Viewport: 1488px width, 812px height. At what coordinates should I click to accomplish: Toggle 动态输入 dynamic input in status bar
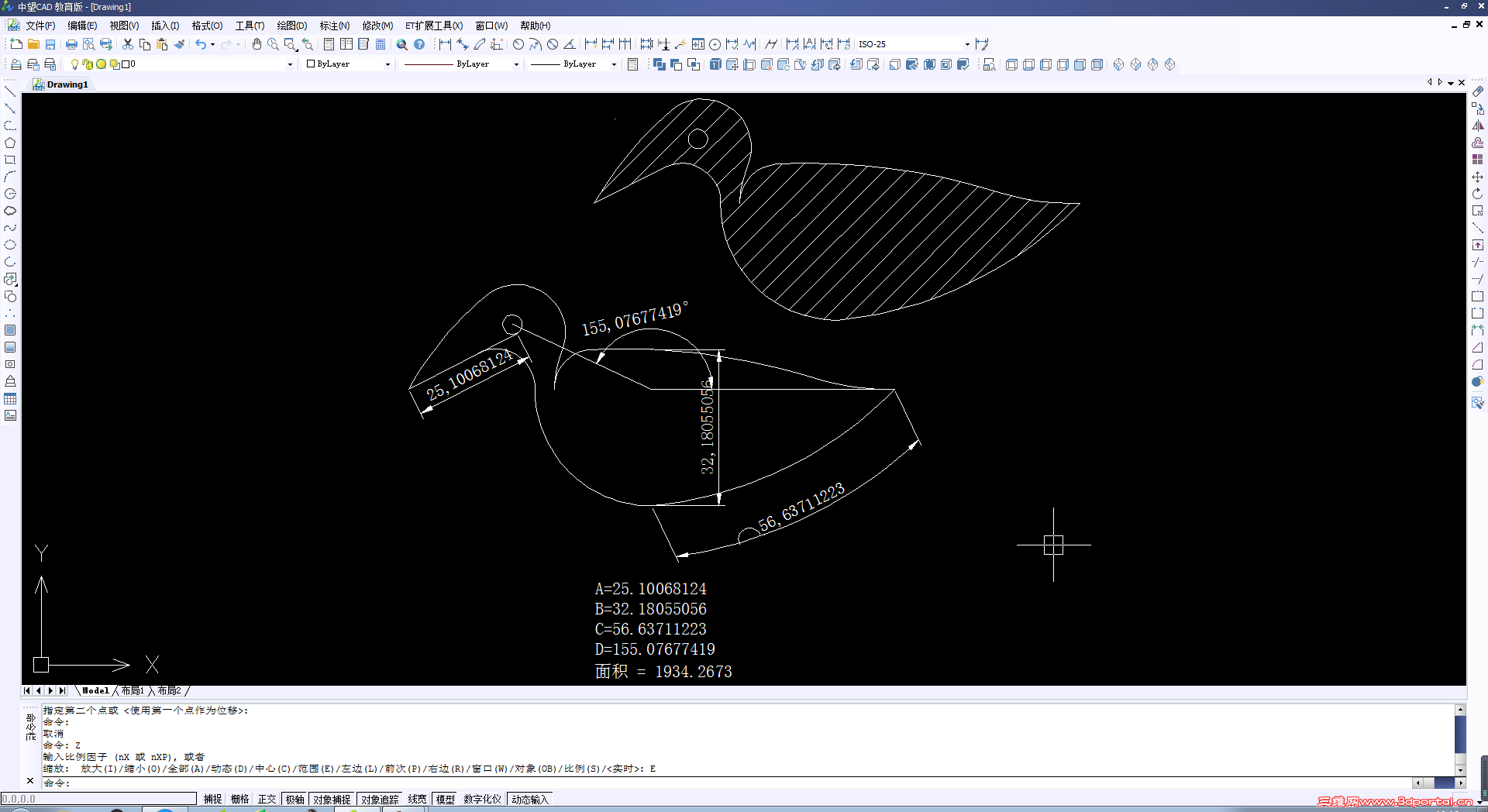pos(529,799)
